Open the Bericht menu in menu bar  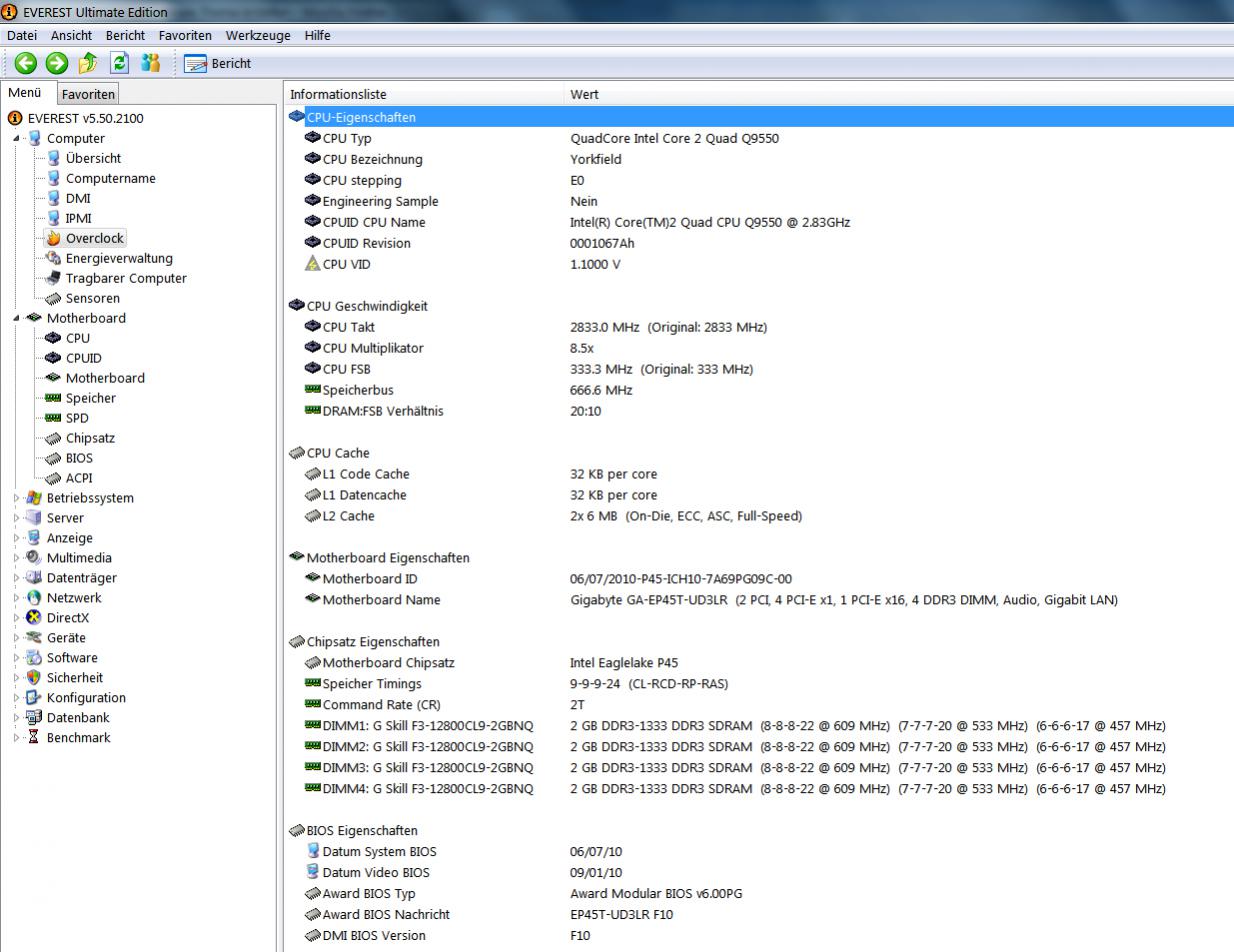(125, 35)
